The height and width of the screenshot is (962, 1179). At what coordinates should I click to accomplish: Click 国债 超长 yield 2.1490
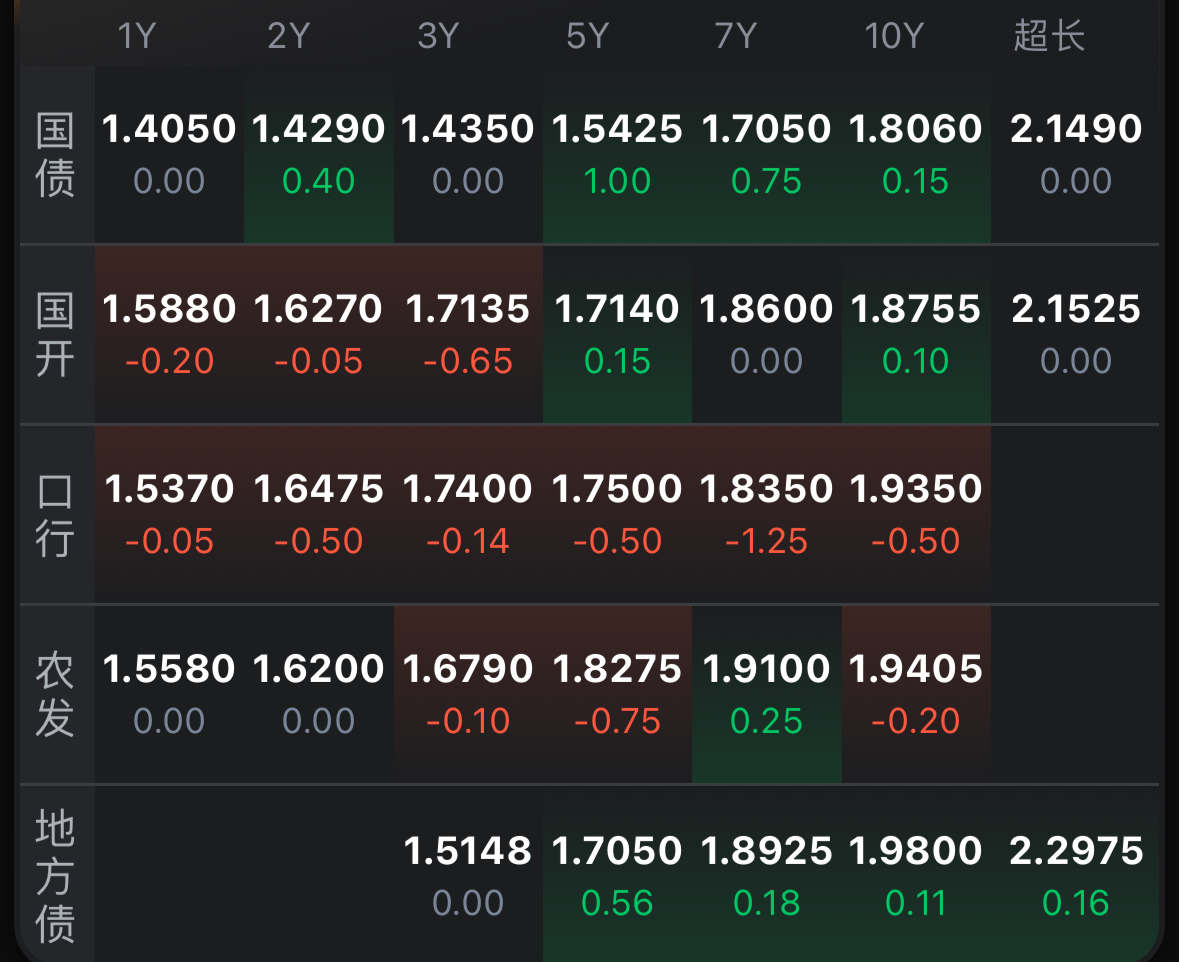(x=1076, y=129)
